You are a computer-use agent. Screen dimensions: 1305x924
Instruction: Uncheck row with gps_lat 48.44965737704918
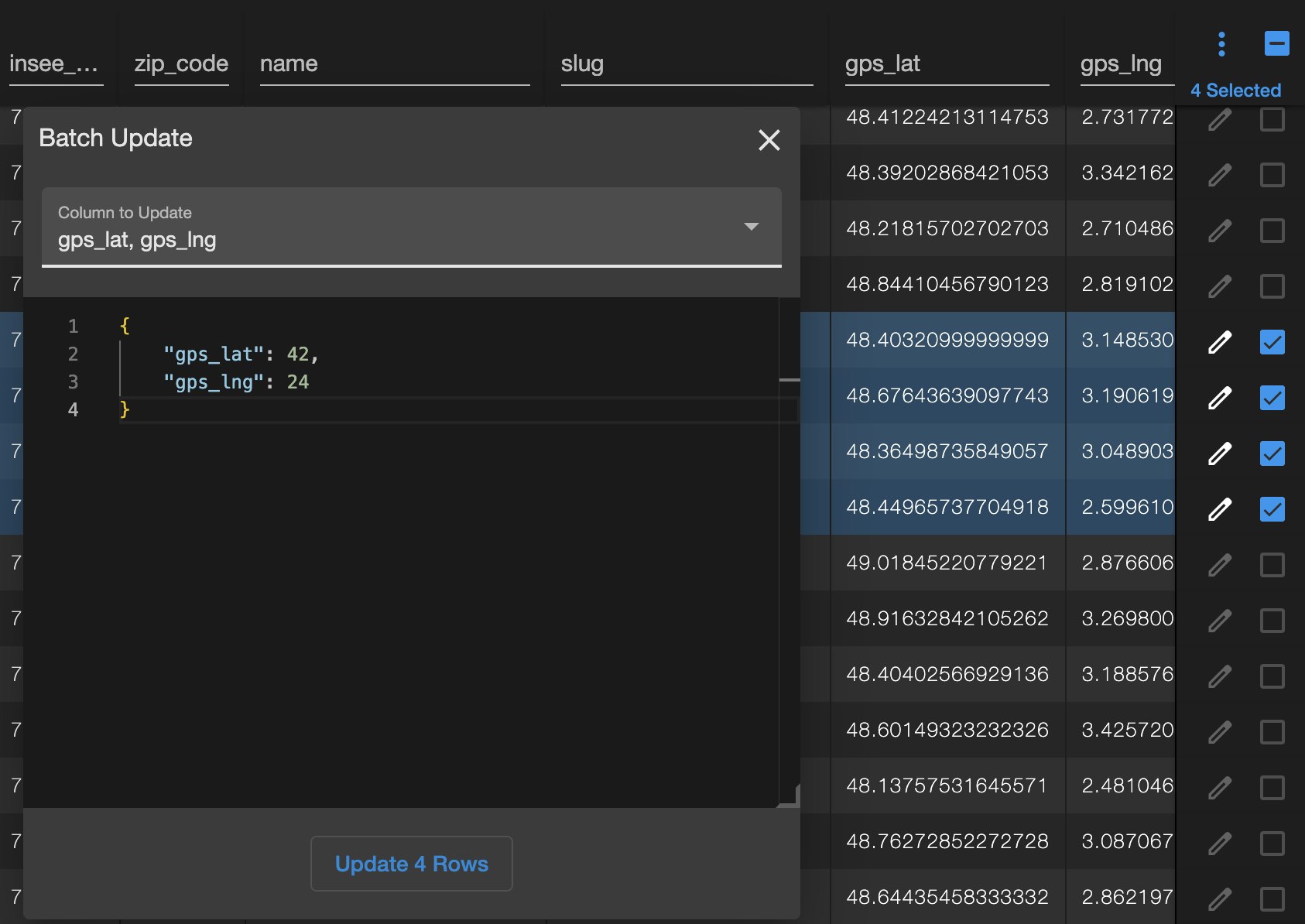tap(1272, 509)
